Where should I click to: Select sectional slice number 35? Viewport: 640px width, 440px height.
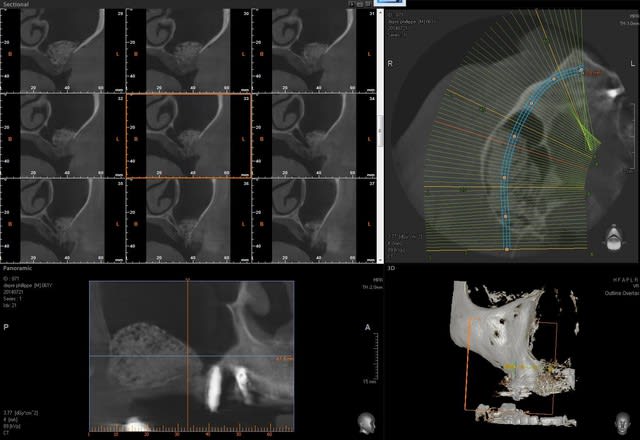coord(63,220)
